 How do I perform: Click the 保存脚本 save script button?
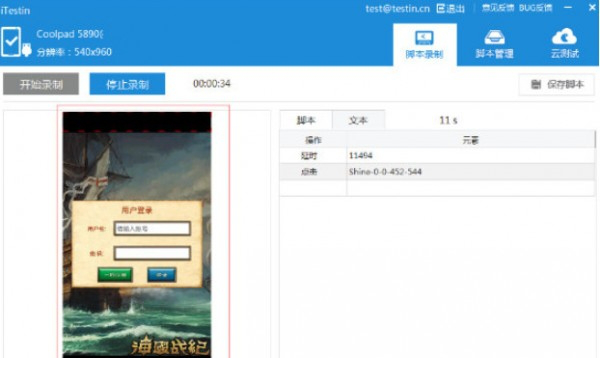pyautogui.click(x=557, y=85)
